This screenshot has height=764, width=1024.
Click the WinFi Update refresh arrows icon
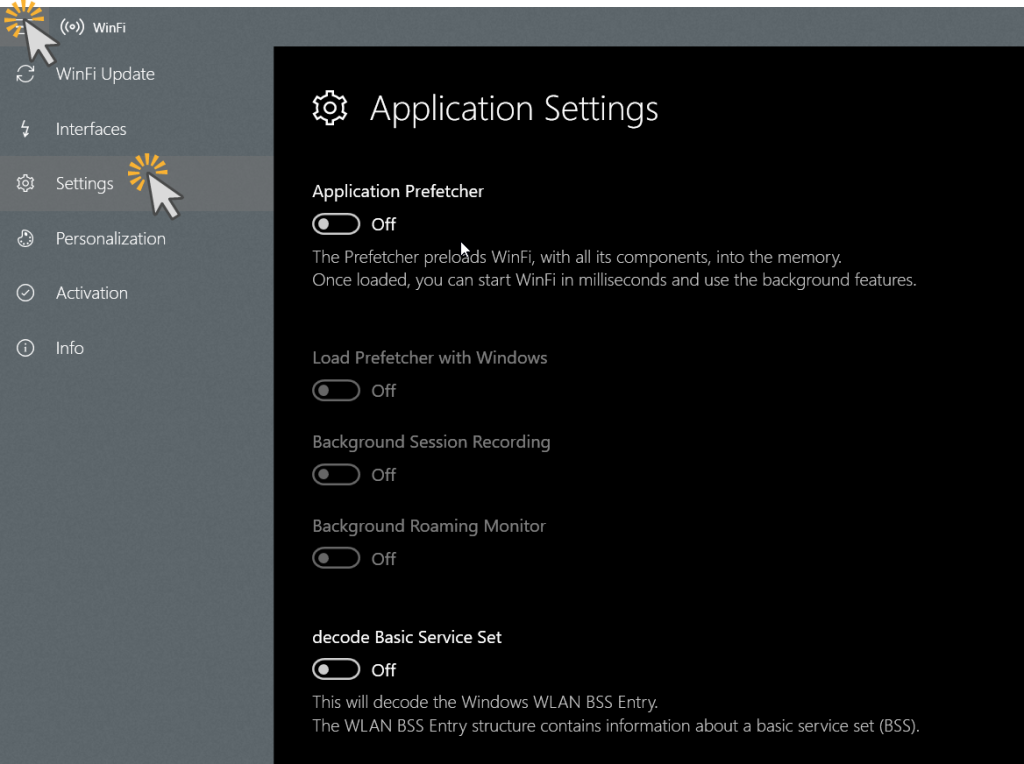[x=26, y=74]
